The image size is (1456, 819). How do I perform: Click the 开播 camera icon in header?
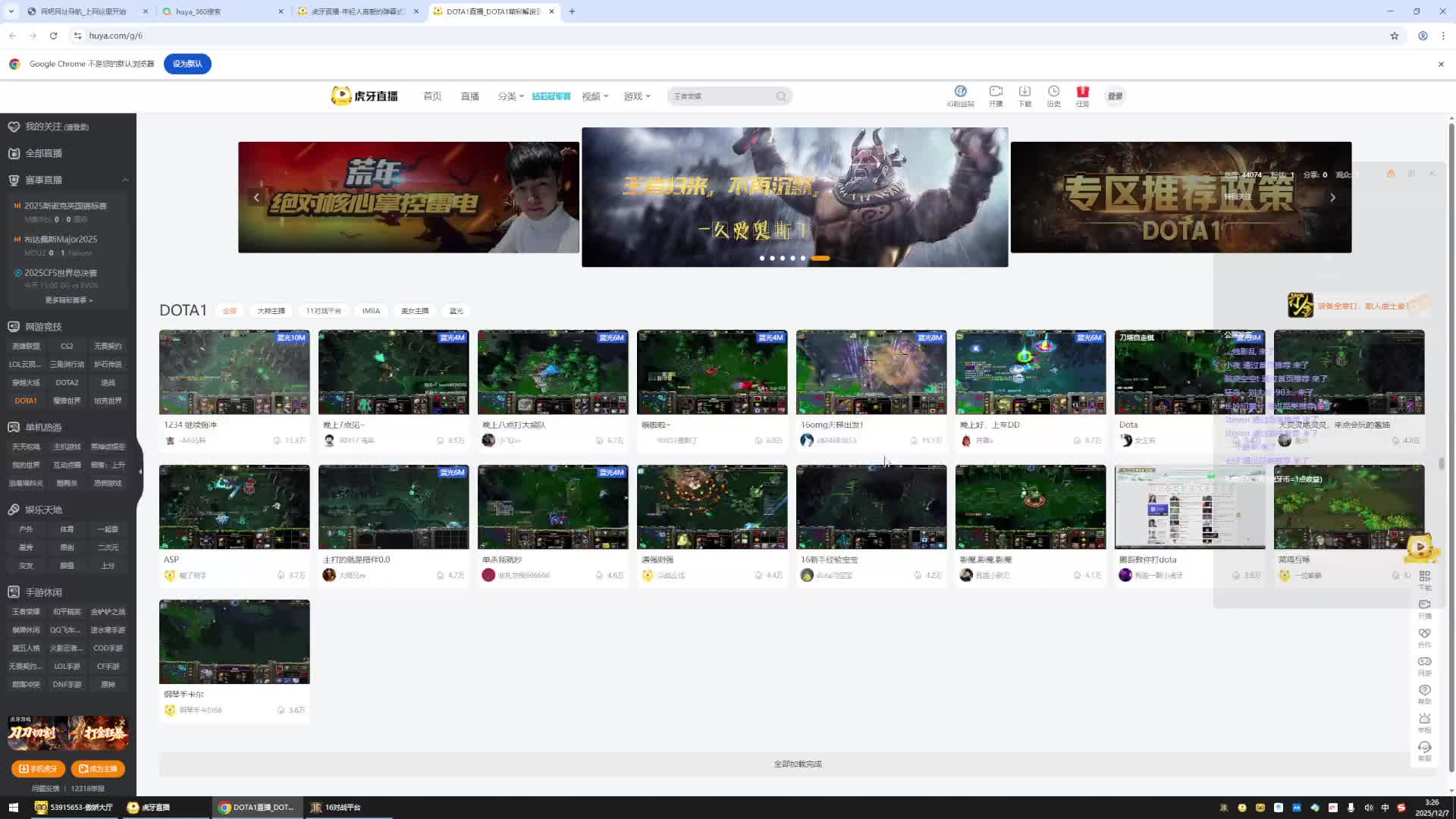996,92
